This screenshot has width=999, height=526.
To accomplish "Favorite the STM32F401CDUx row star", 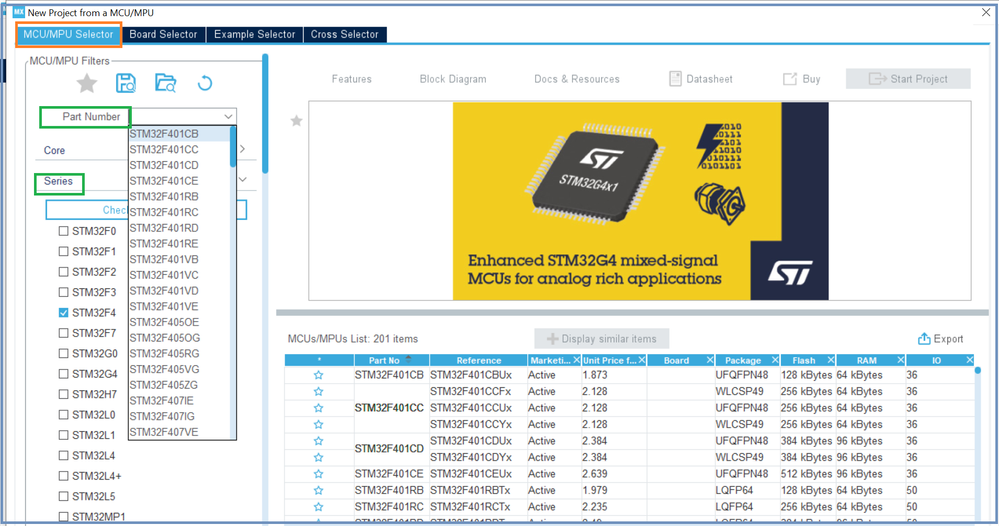I will point(319,441).
